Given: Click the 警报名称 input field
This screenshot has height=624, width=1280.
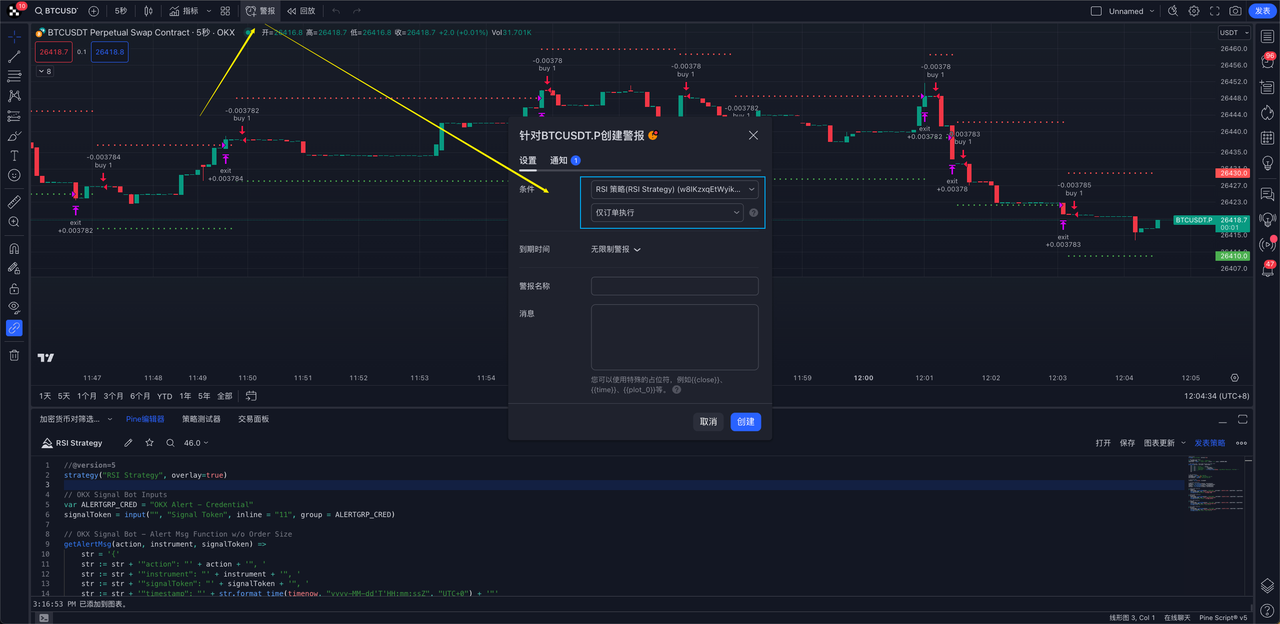Looking at the screenshot, I should click(674, 286).
